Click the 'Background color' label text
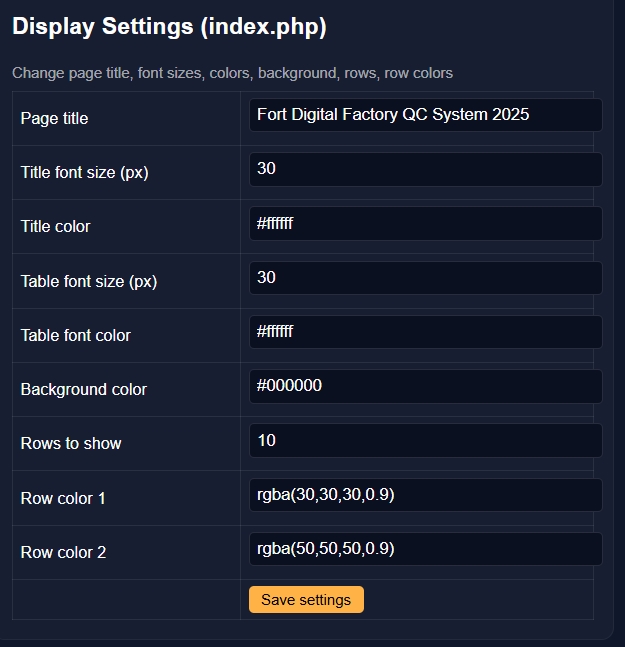 pos(83,390)
